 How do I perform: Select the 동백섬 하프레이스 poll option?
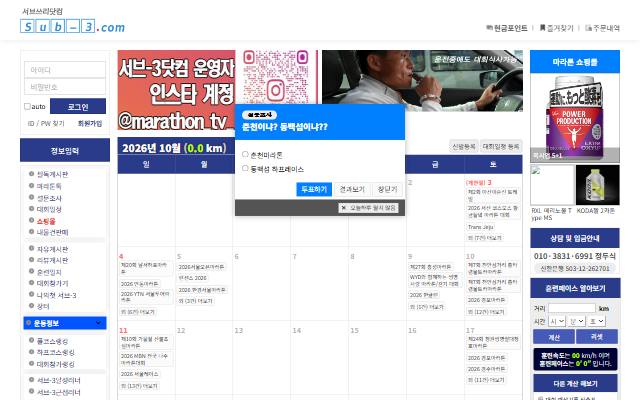point(245,168)
